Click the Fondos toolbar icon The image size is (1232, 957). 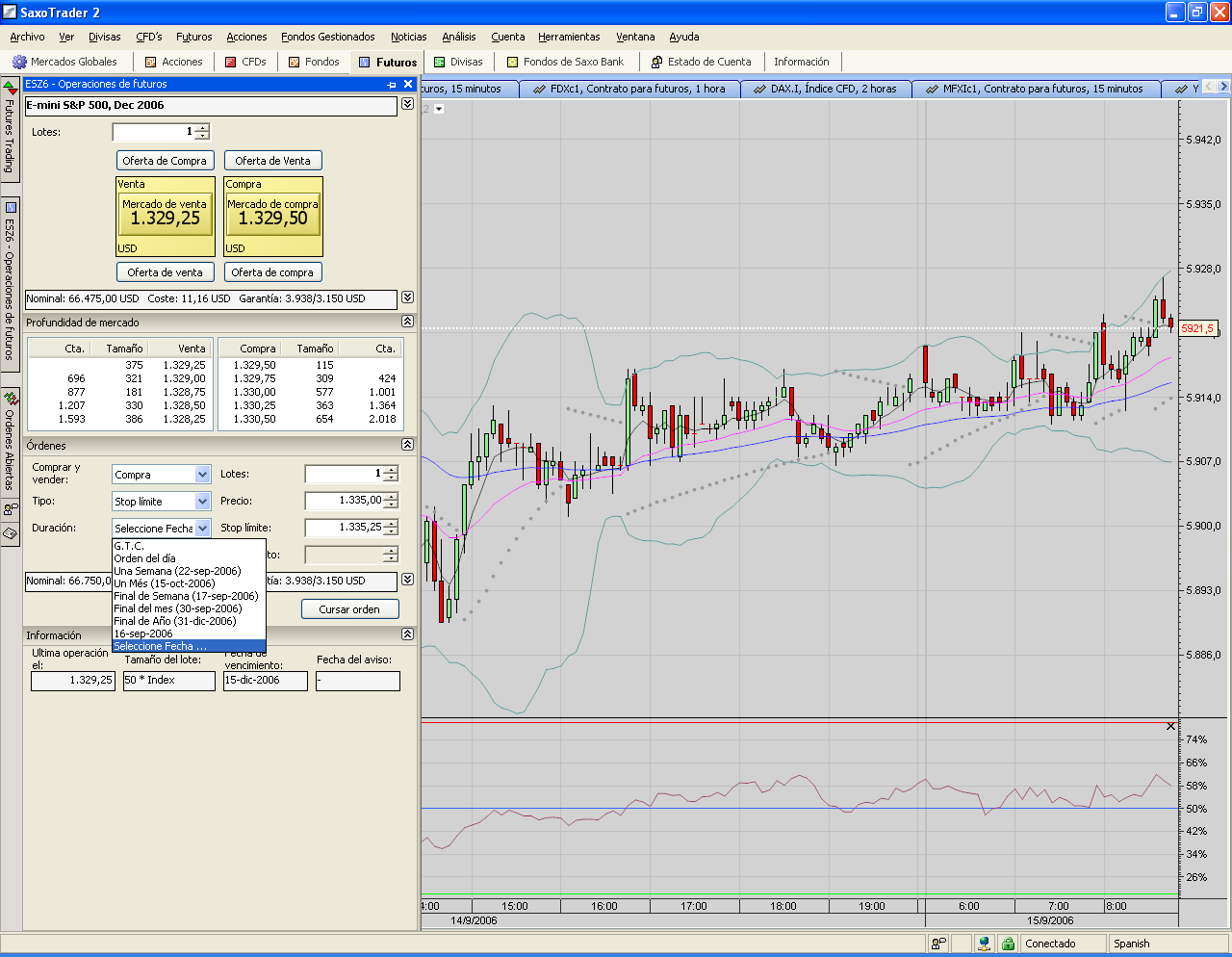click(x=295, y=62)
